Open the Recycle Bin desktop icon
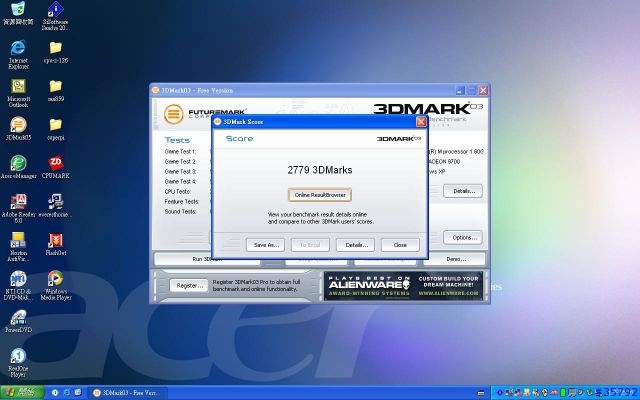640x400 pixels. pyautogui.click(x=18, y=13)
